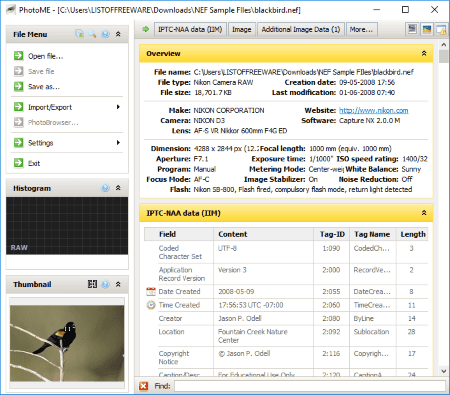Click the Find text input field
450x395 pixels.
tap(310, 386)
